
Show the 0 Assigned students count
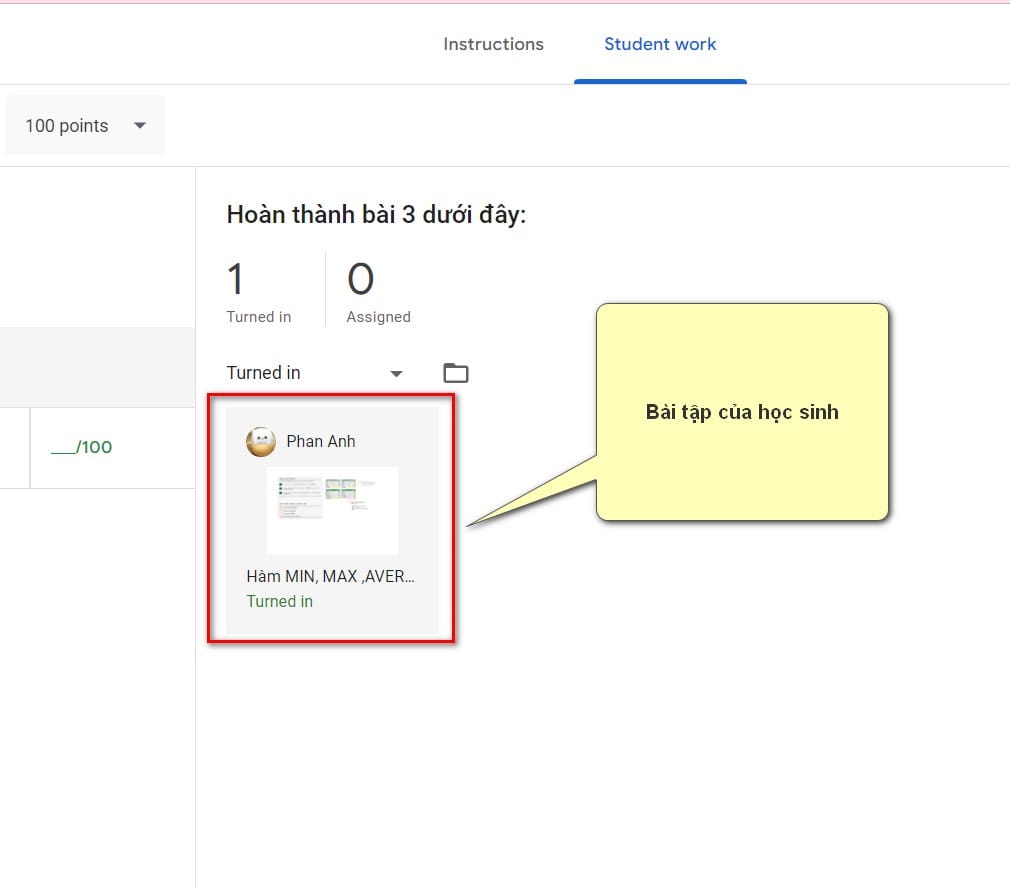(378, 316)
